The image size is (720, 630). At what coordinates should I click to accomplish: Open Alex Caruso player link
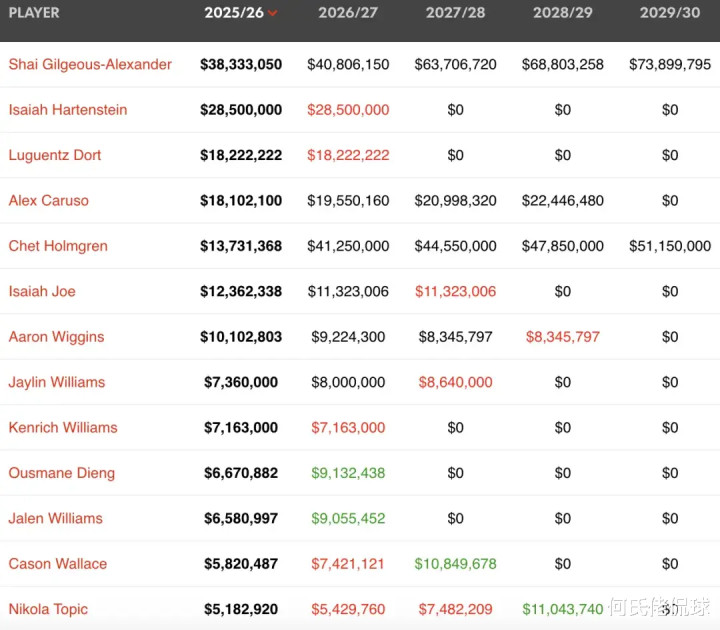(x=48, y=200)
